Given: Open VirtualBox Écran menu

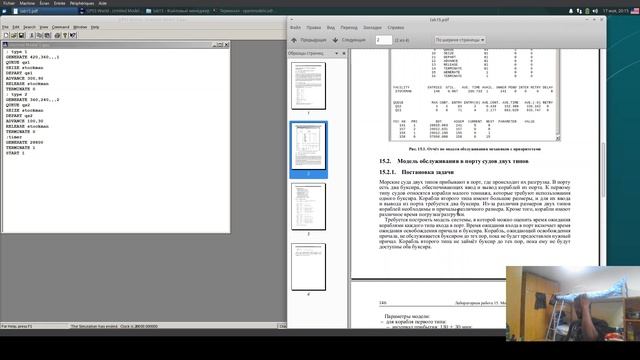Looking at the screenshot, I should pos(44,3).
